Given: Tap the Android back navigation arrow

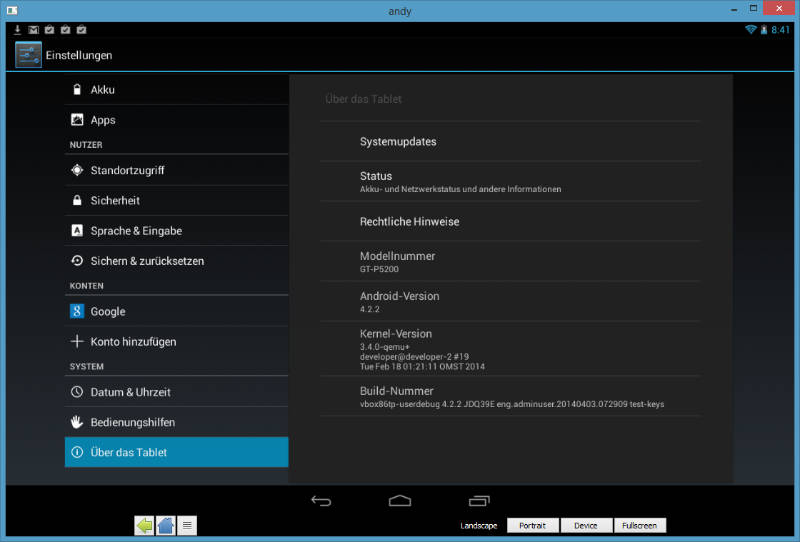Looking at the screenshot, I should point(320,501).
